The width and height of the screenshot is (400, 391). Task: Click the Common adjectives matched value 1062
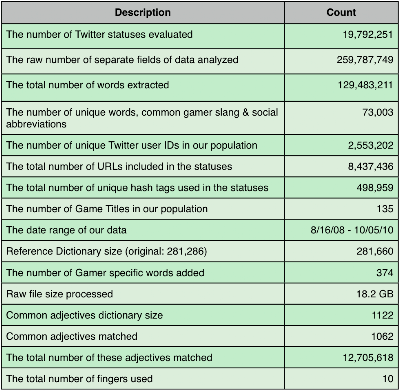point(383,336)
